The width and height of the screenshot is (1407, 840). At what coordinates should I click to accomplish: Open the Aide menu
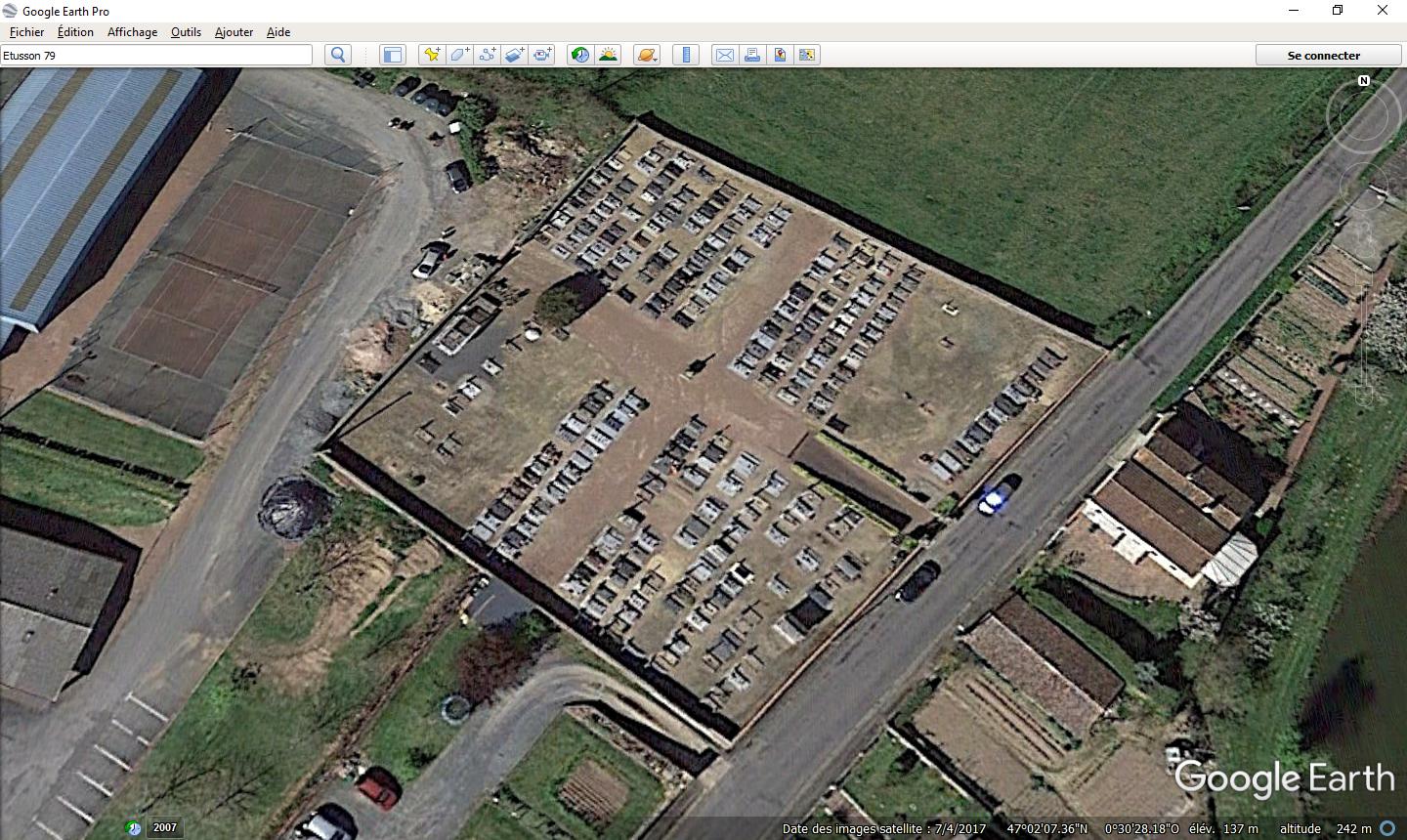click(278, 32)
